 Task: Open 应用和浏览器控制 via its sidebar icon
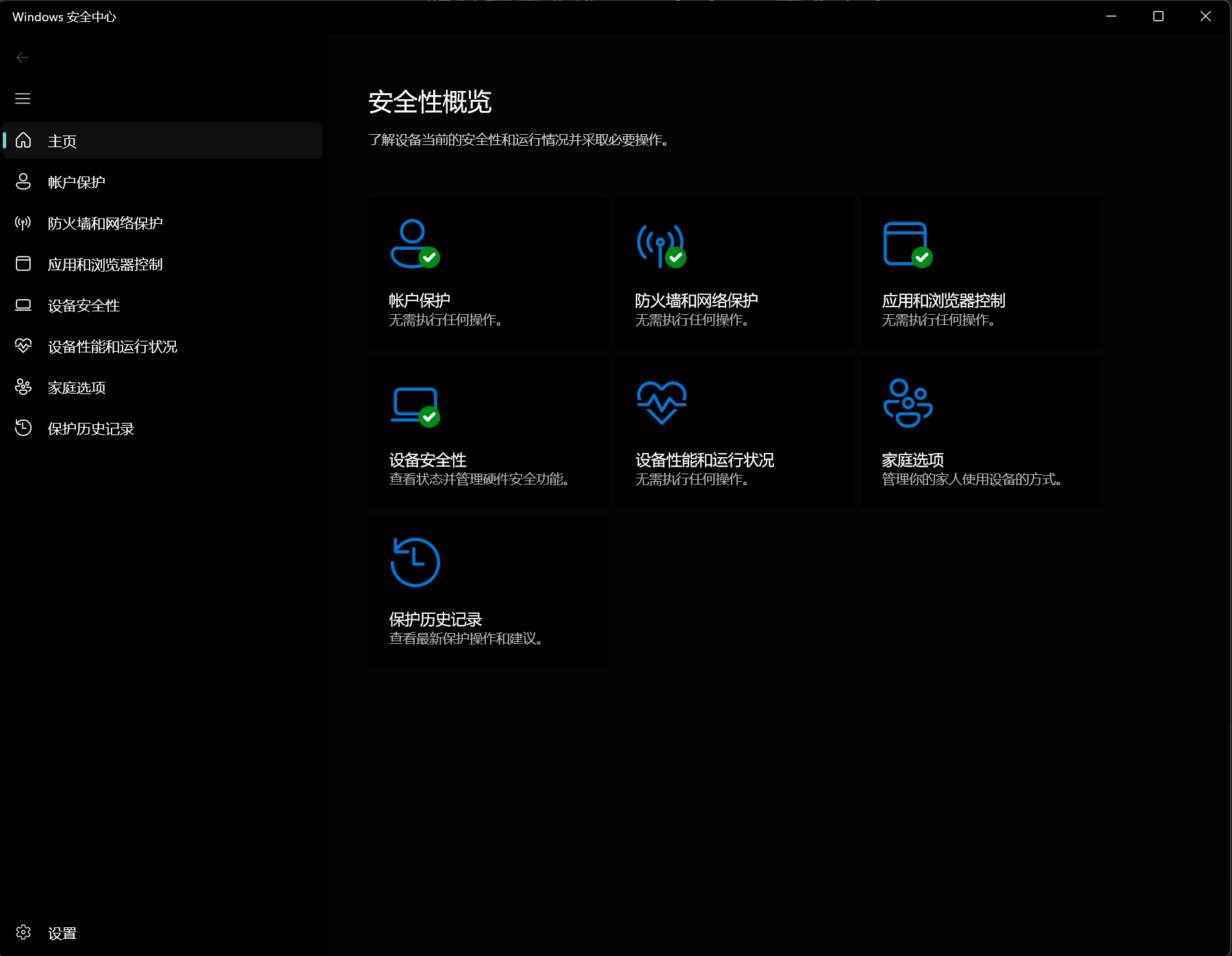point(23,263)
